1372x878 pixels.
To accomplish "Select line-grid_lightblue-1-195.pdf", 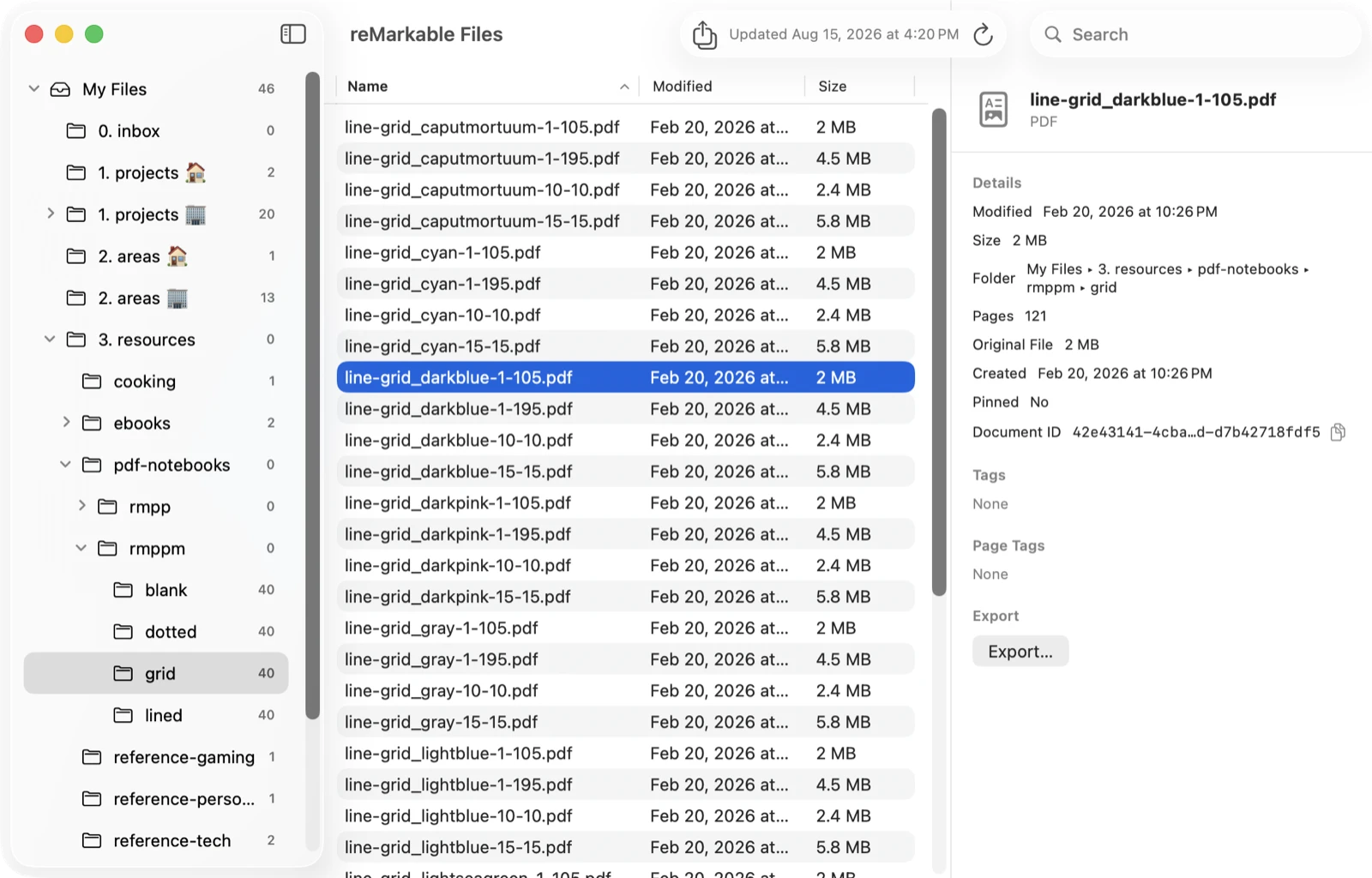I will 626,785.
